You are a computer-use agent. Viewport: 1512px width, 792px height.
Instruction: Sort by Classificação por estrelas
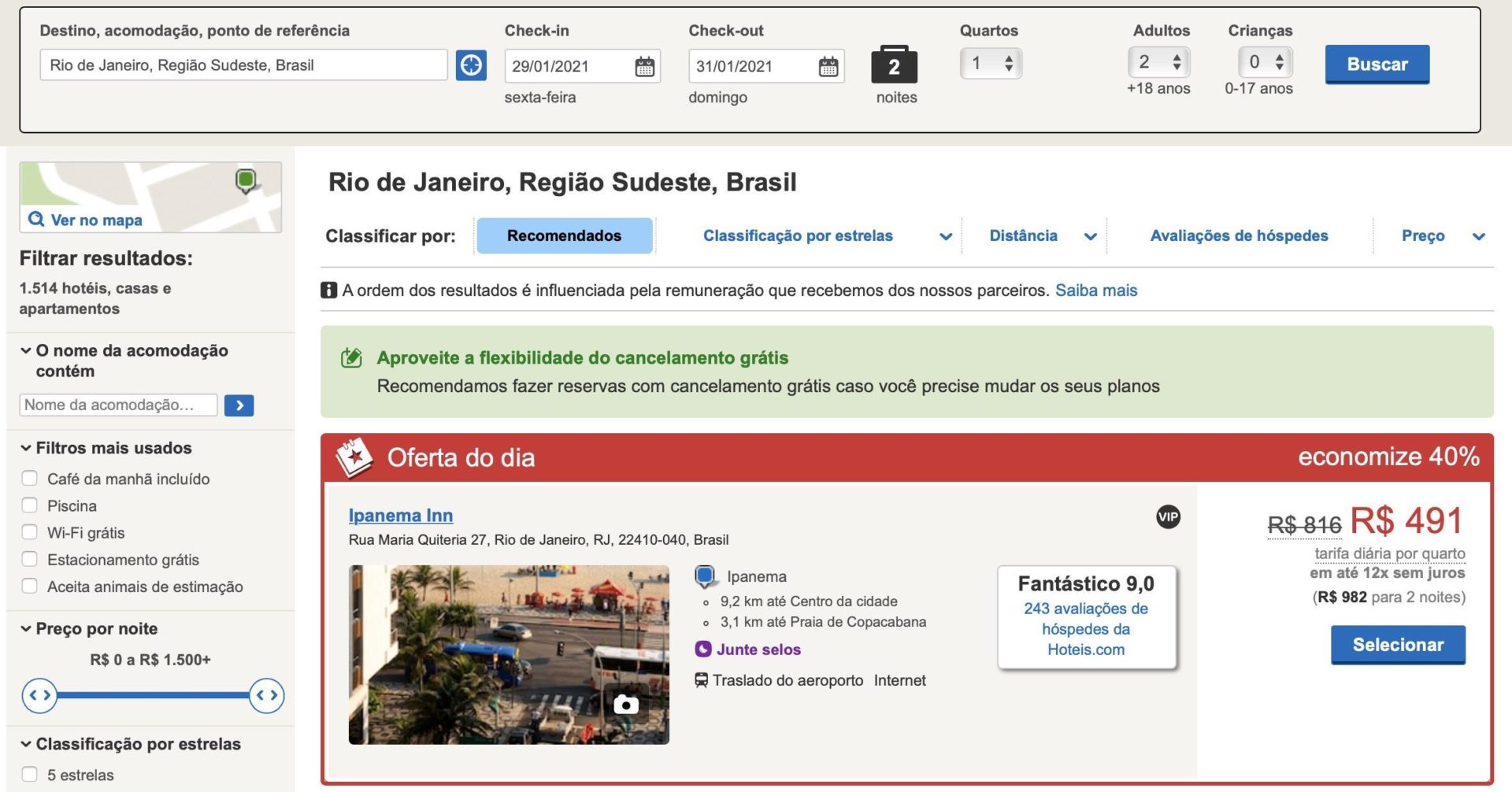pyautogui.click(x=798, y=235)
